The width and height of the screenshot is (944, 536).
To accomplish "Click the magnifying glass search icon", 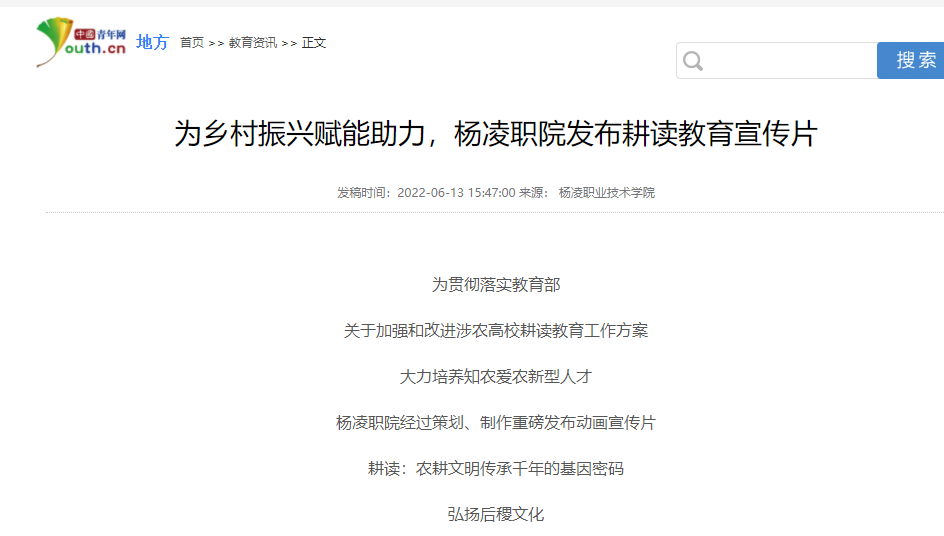I will pyautogui.click(x=693, y=62).
